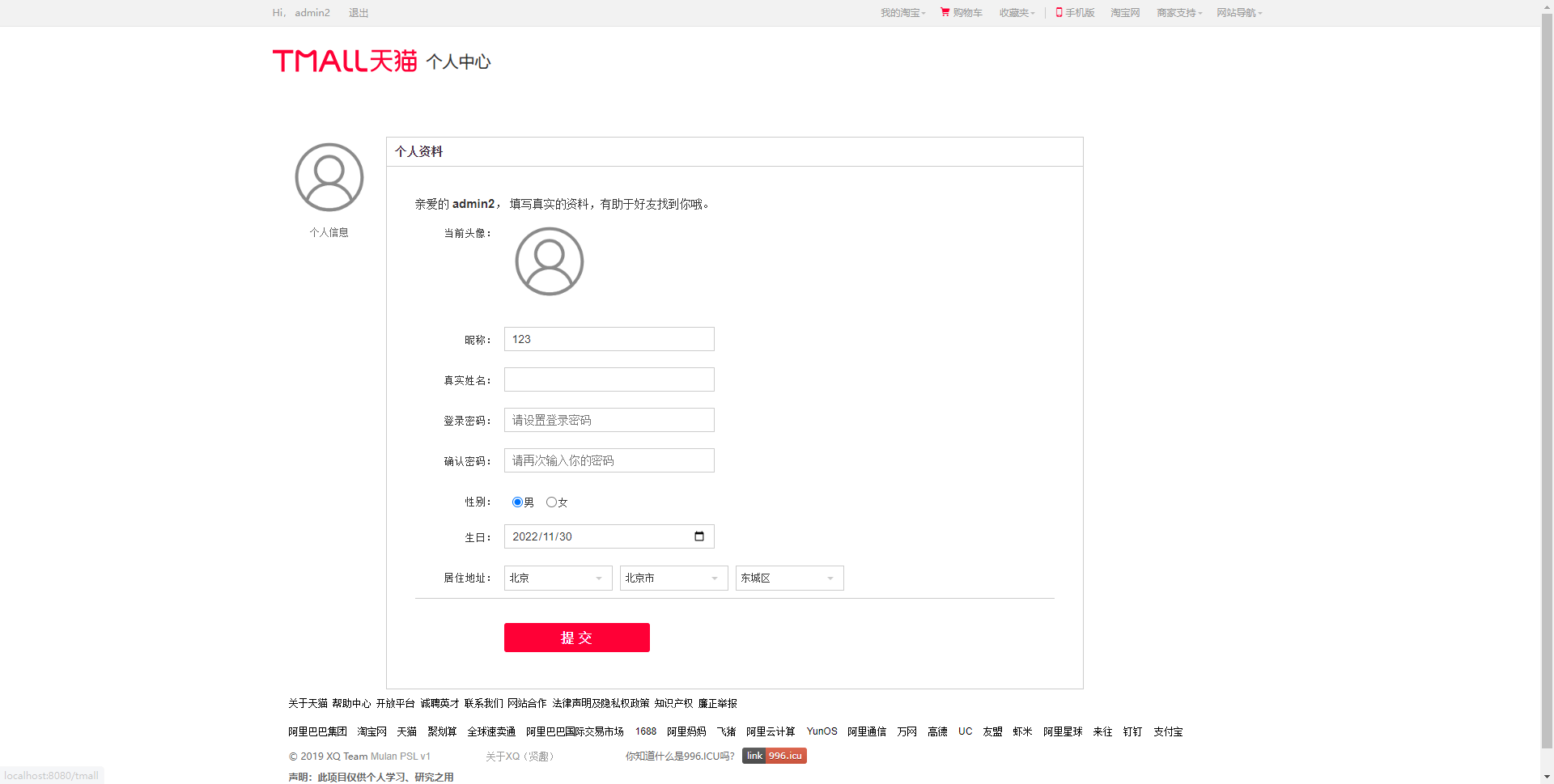Image resolution: width=1554 pixels, height=784 pixels.
Task: Click the shopping cart icon 购物车
Action: [x=962, y=13]
